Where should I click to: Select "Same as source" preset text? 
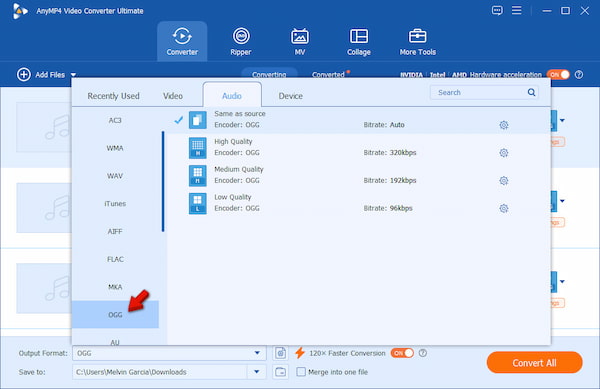240,114
